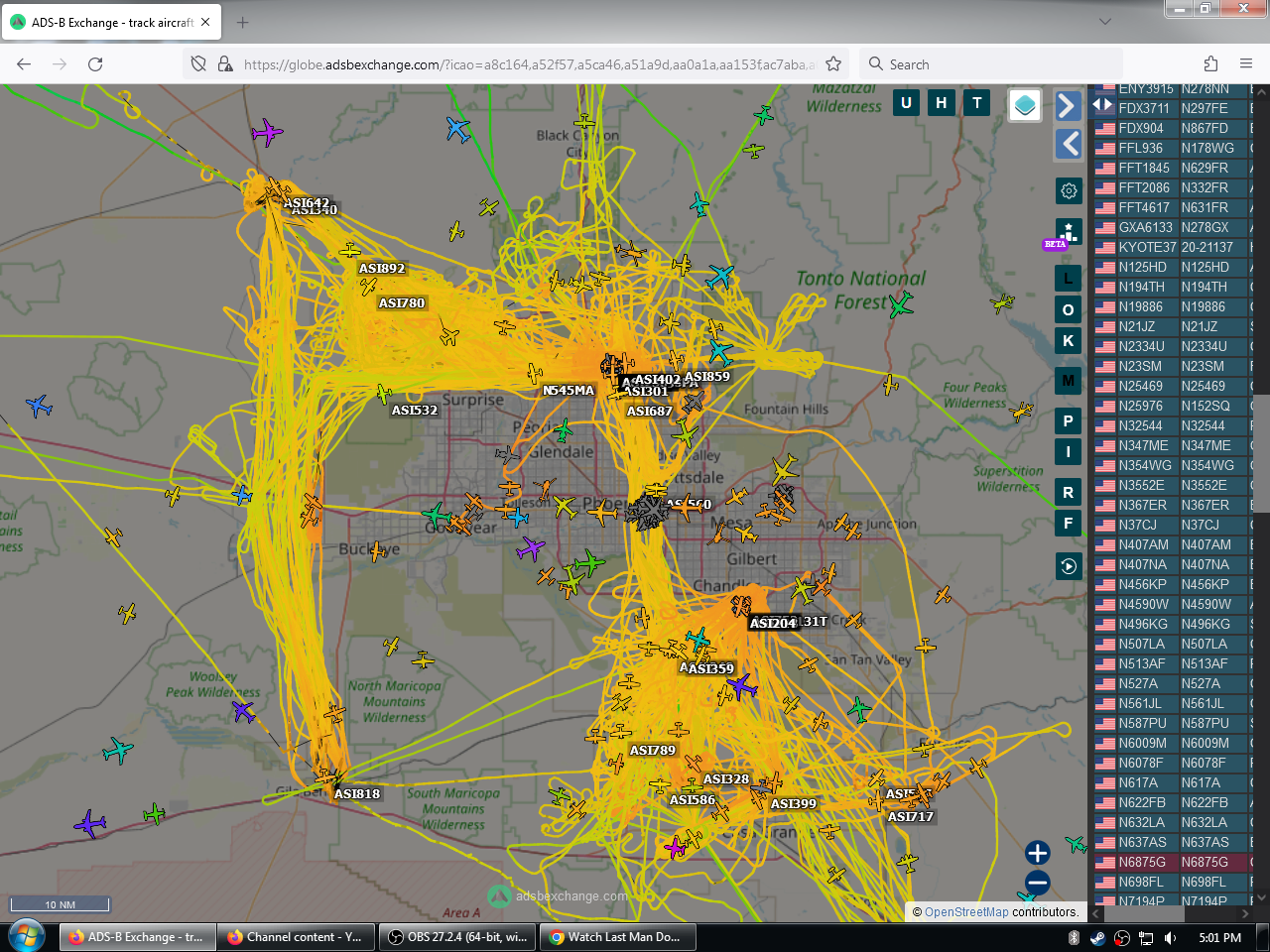The height and width of the screenshot is (952, 1270).
Task: Focus the browser Search box
Action: tap(990, 64)
